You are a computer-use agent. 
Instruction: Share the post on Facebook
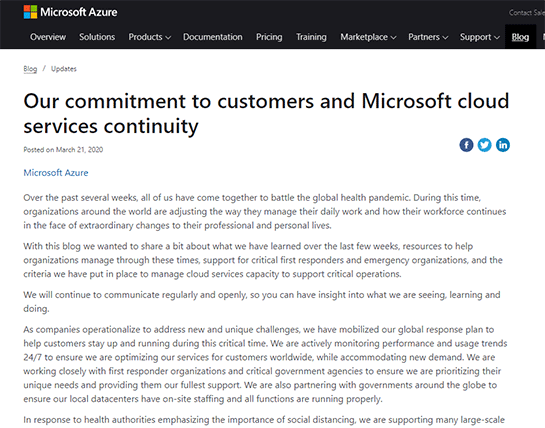(x=466, y=145)
